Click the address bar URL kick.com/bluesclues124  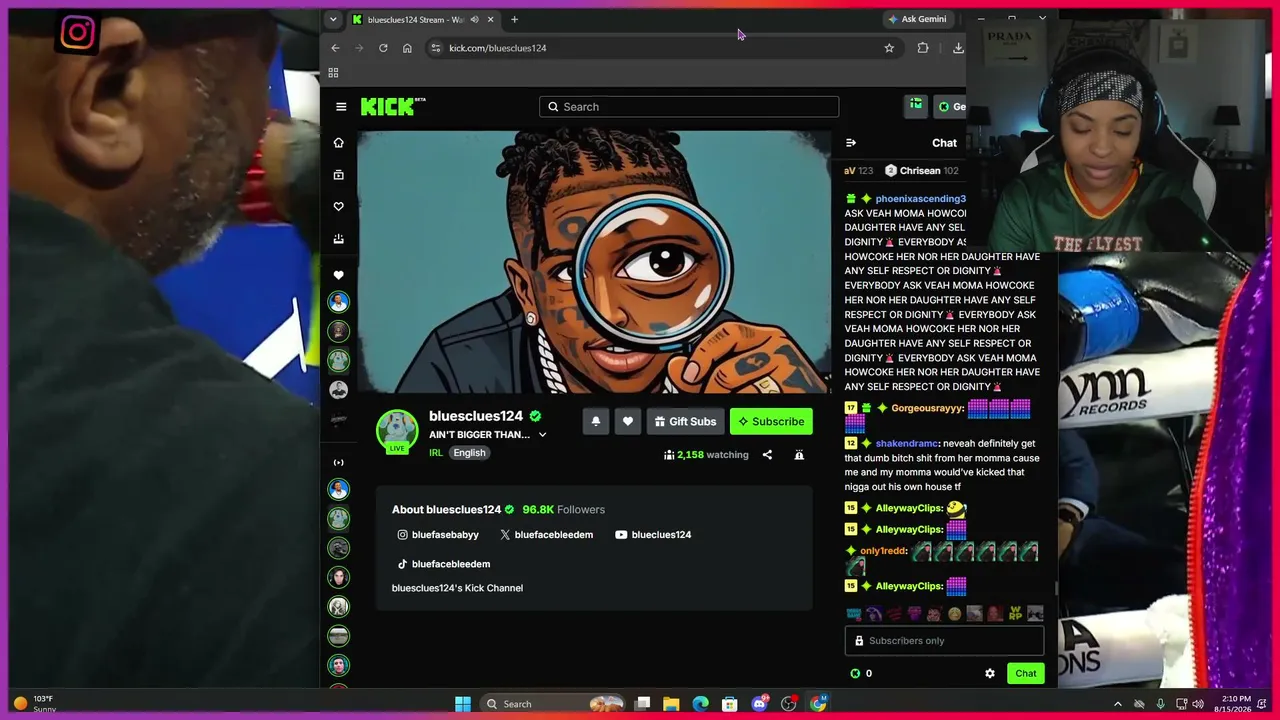click(497, 48)
